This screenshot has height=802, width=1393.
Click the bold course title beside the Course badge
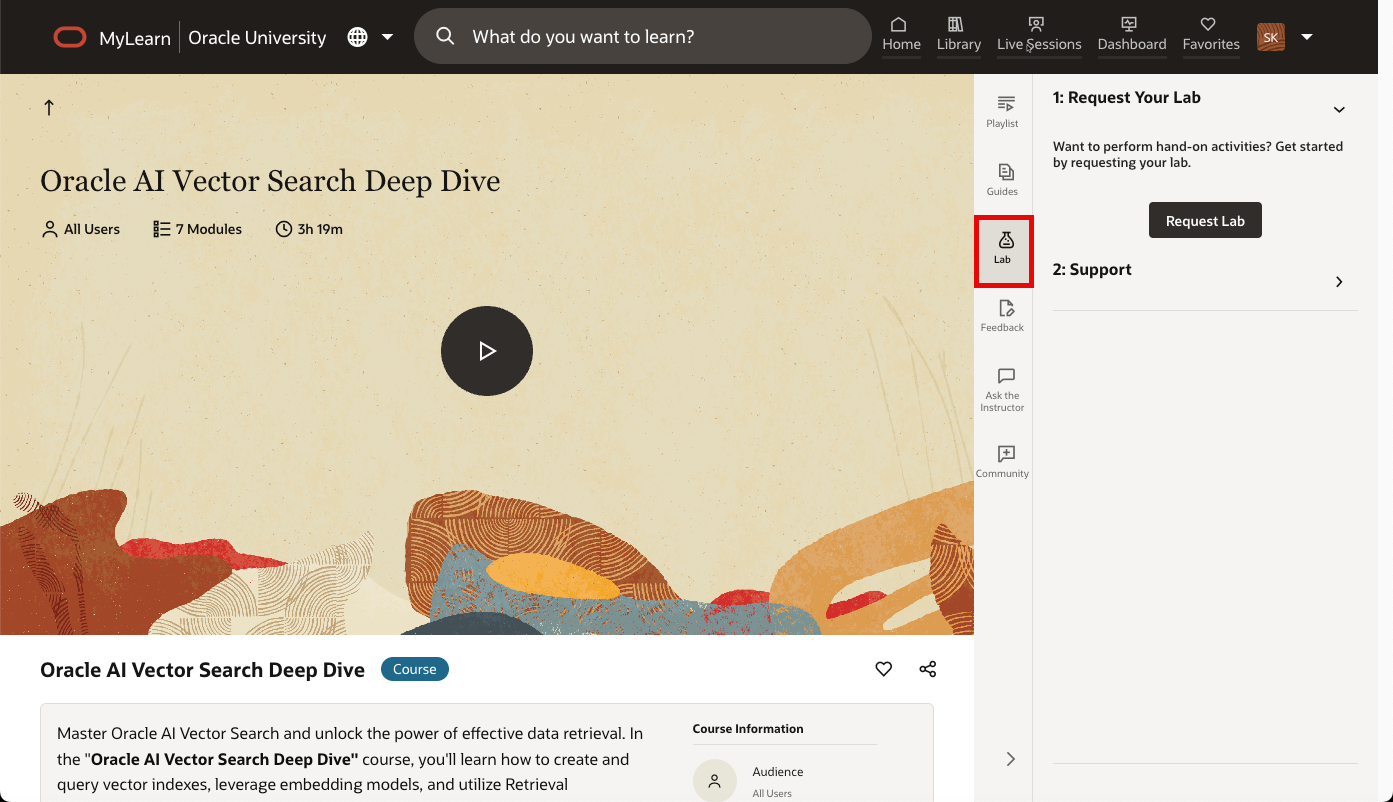[202, 670]
